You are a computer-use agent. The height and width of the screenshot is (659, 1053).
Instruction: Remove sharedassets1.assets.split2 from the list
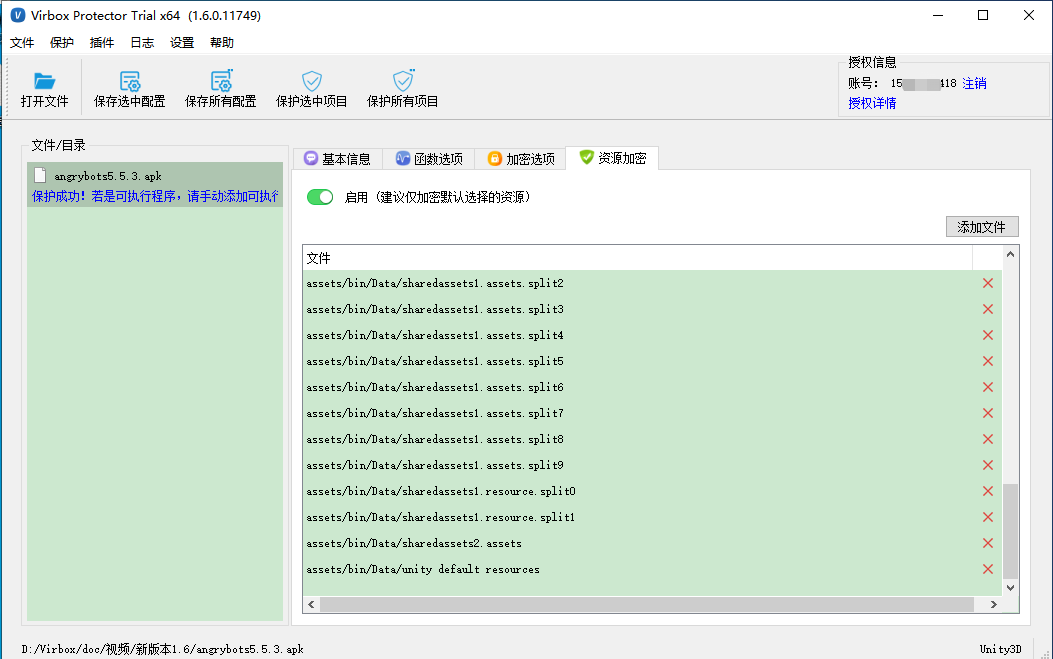coord(988,283)
